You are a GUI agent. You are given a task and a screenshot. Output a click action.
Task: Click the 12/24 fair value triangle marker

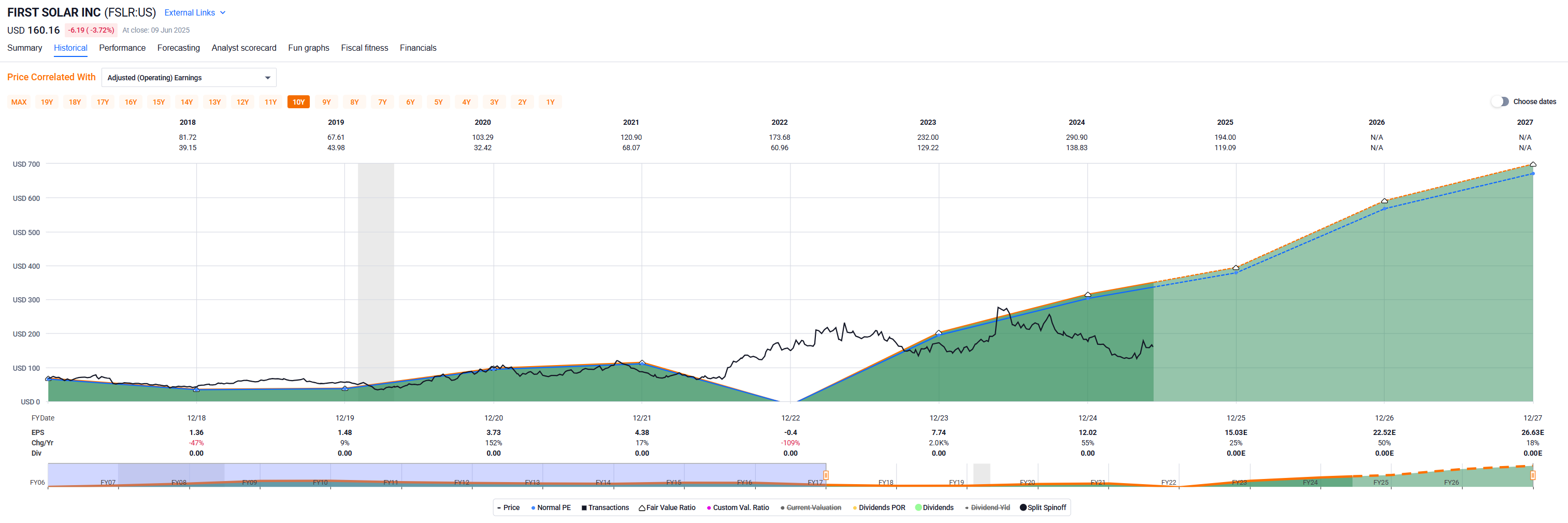[1088, 294]
